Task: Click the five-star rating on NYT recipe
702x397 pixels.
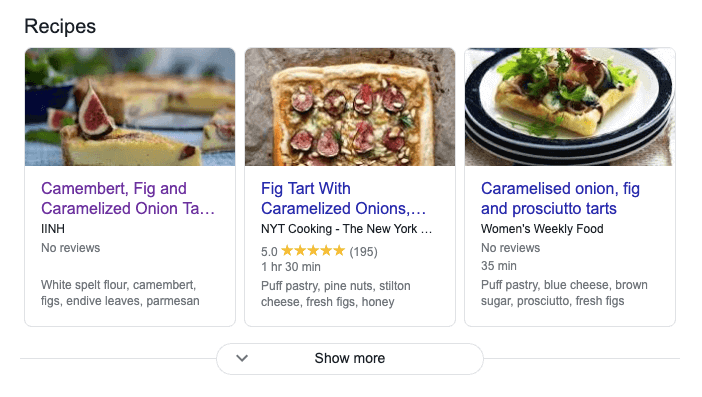Action: (x=313, y=251)
